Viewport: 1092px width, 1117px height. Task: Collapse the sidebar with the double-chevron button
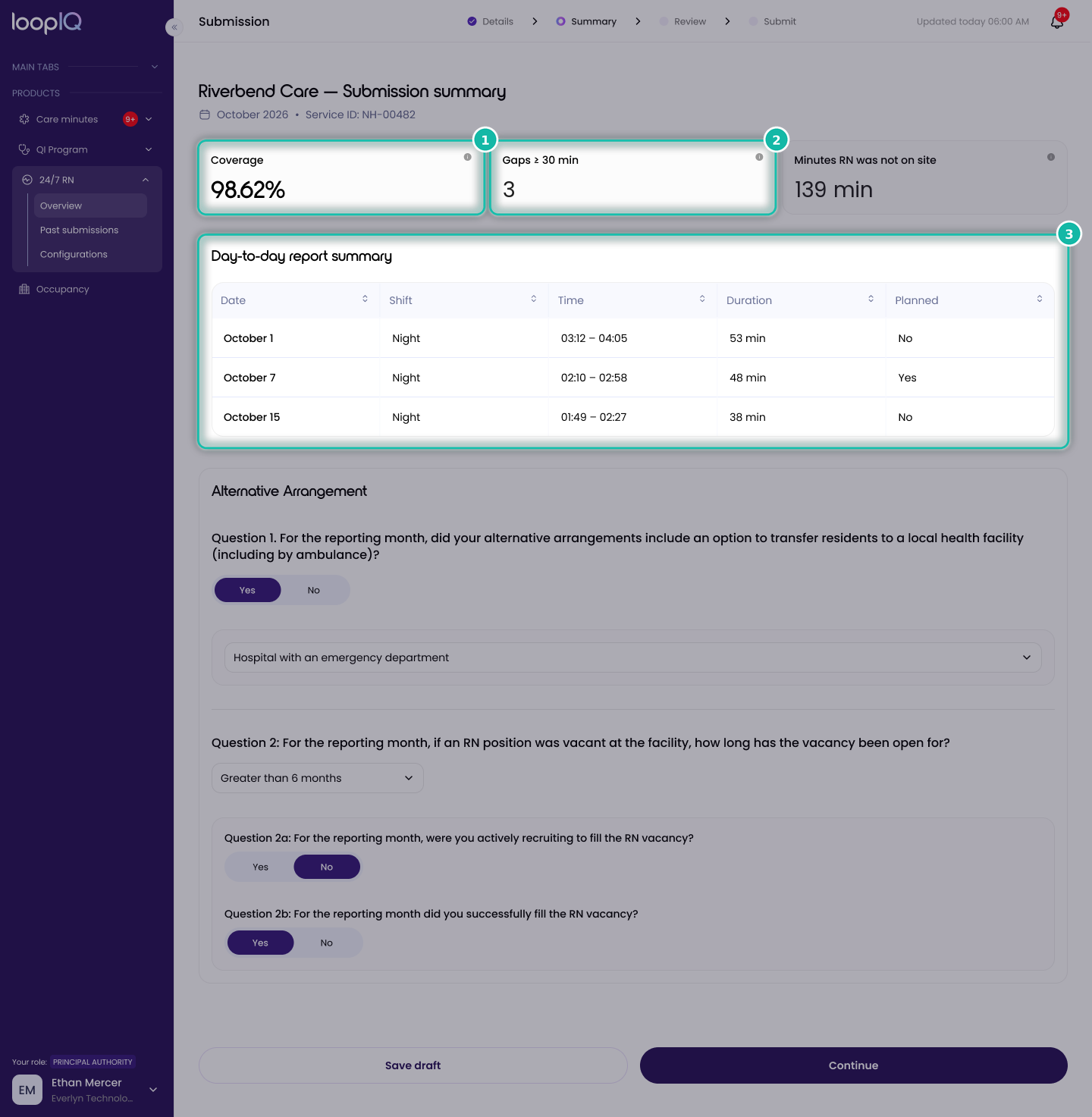pyautogui.click(x=174, y=27)
